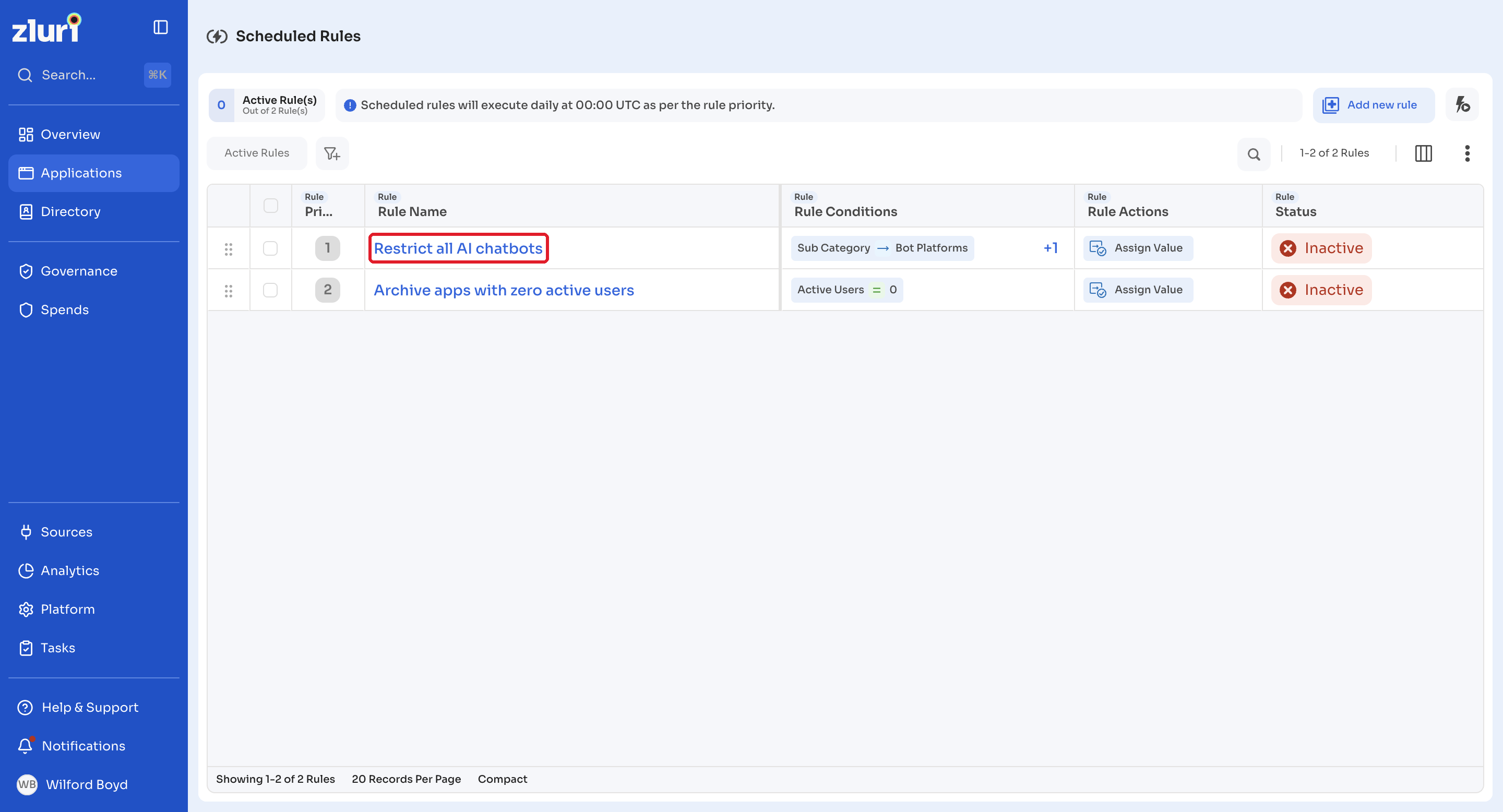
Task: Click the Scheduled Rules header icon
Action: pos(217,37)
